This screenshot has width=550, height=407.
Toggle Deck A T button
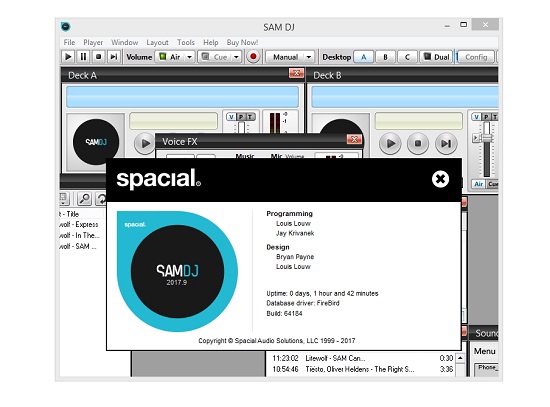pos(250,117)
